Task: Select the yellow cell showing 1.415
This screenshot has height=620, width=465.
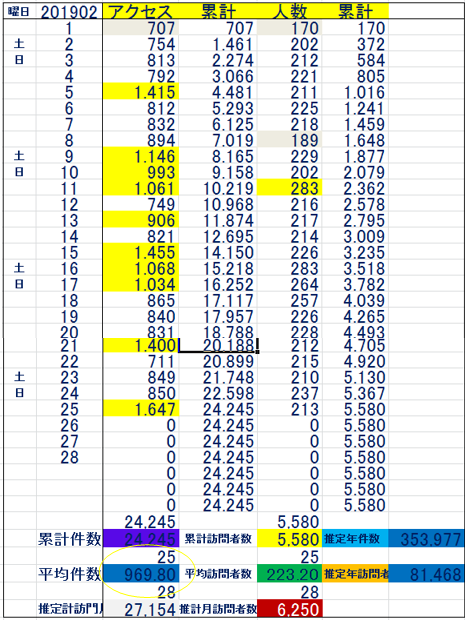Action: tap(141, 92)
